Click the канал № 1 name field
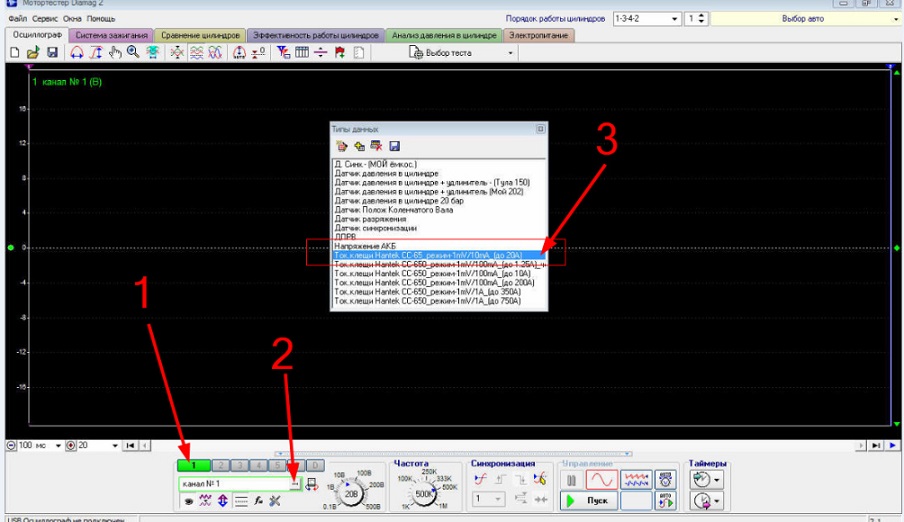This screenshot has width=904, height=522. [x=235, y=484]
